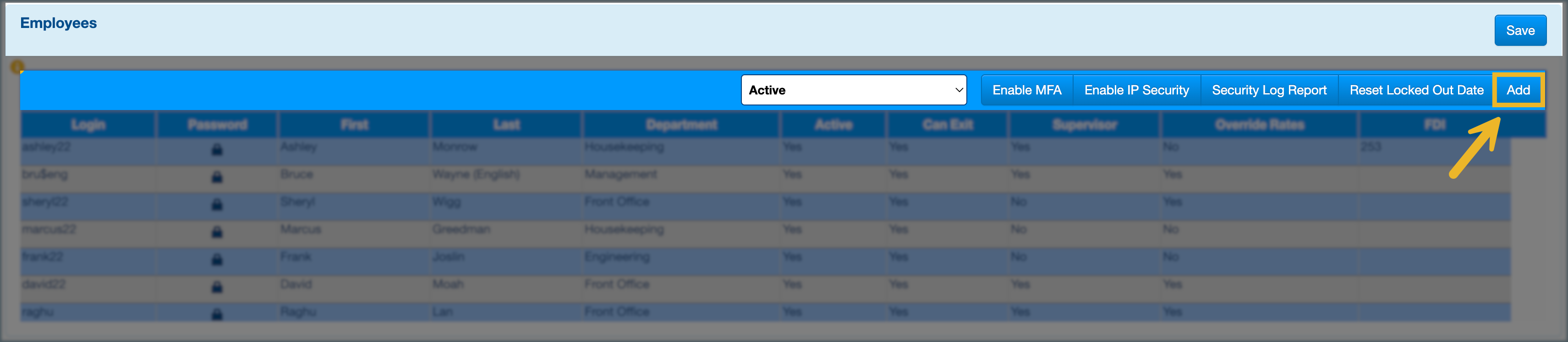Click Enable IP Security

click(x=1136, y=90)
